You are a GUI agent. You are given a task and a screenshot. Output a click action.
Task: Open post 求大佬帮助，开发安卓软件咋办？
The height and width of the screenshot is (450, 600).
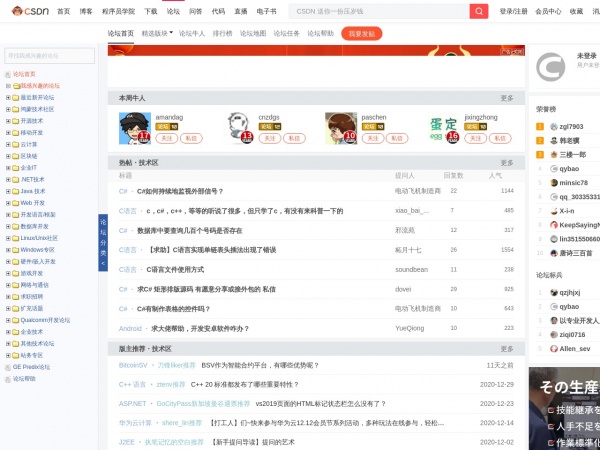click(x=200, y=329)
